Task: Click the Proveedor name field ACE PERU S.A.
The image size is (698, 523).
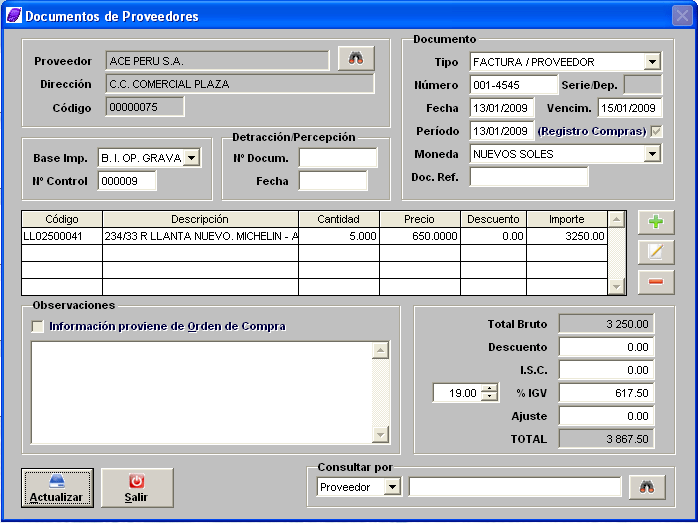Action: coord(217,61)
